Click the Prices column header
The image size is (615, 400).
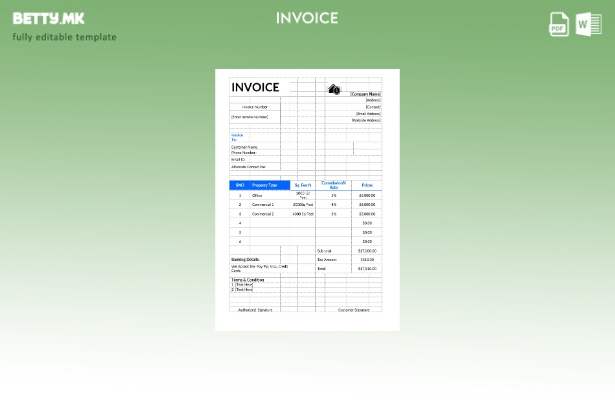click(x=367, y=185)
